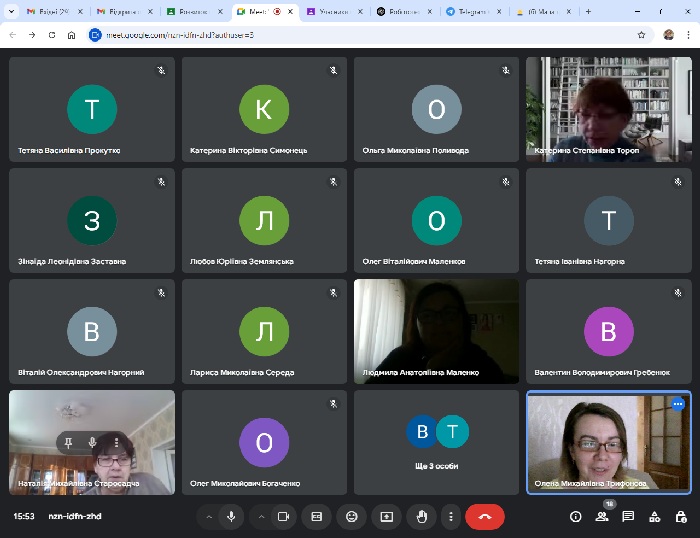This screenshot has height=538, width=700.
Task: Click the red Leave call button
Action: point(484,516)
